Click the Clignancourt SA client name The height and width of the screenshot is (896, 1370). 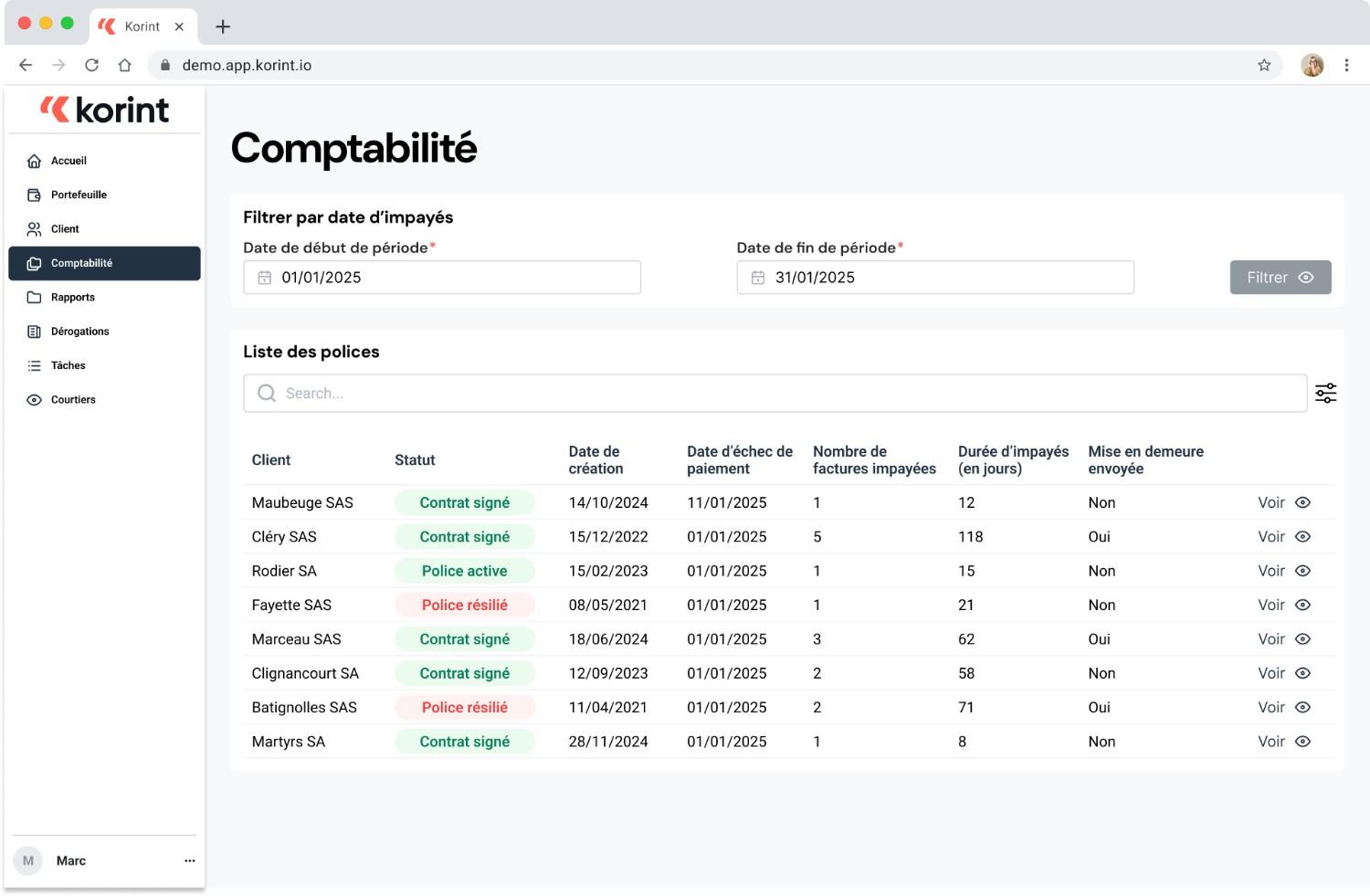tap(305, 673)
